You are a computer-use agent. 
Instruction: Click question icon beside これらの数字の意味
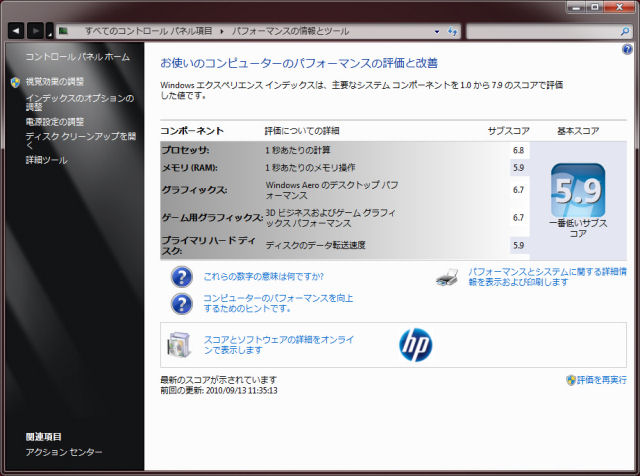(x=182, y=277)
